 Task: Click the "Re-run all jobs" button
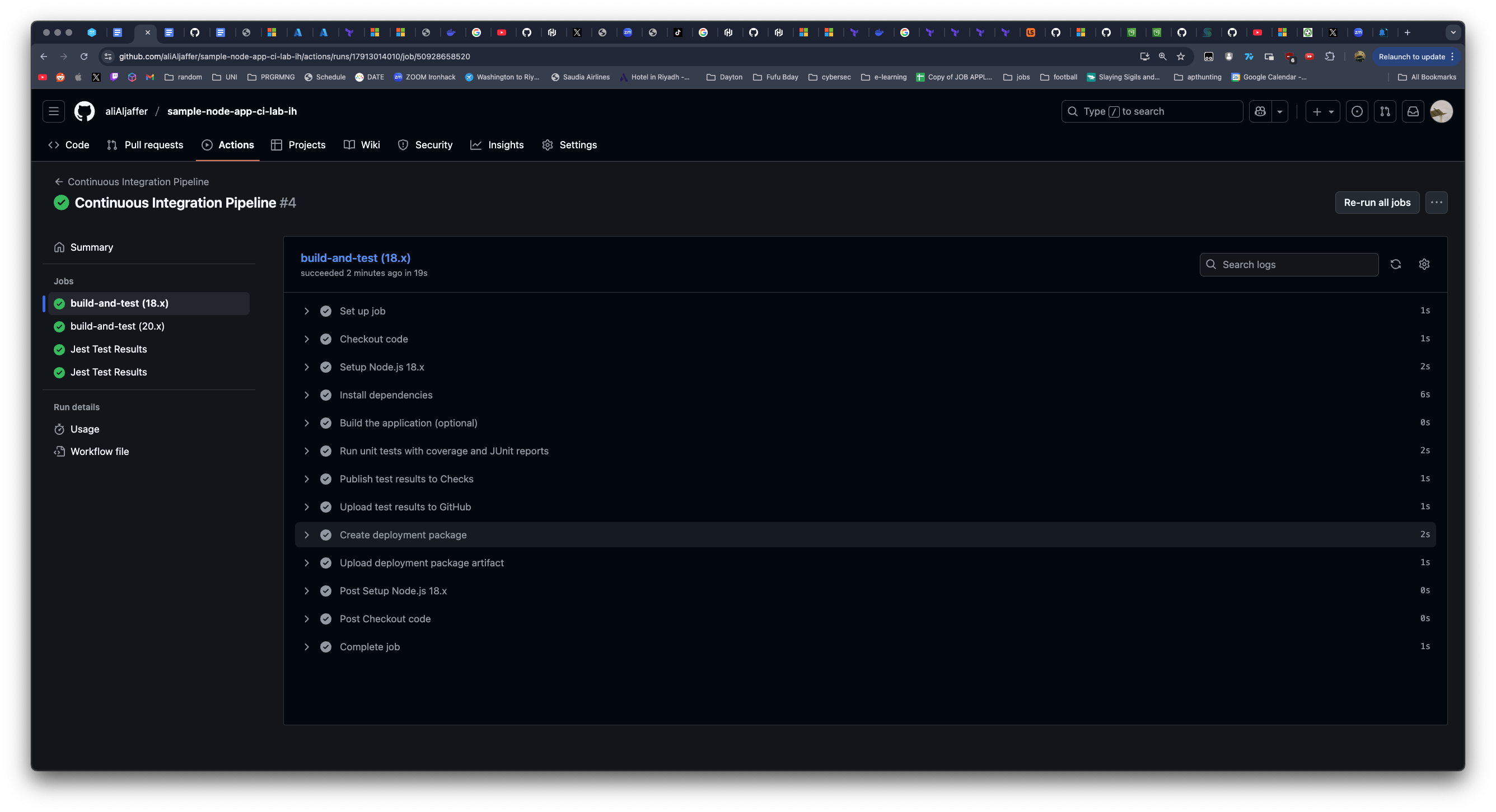click(x=1377, y=203)
